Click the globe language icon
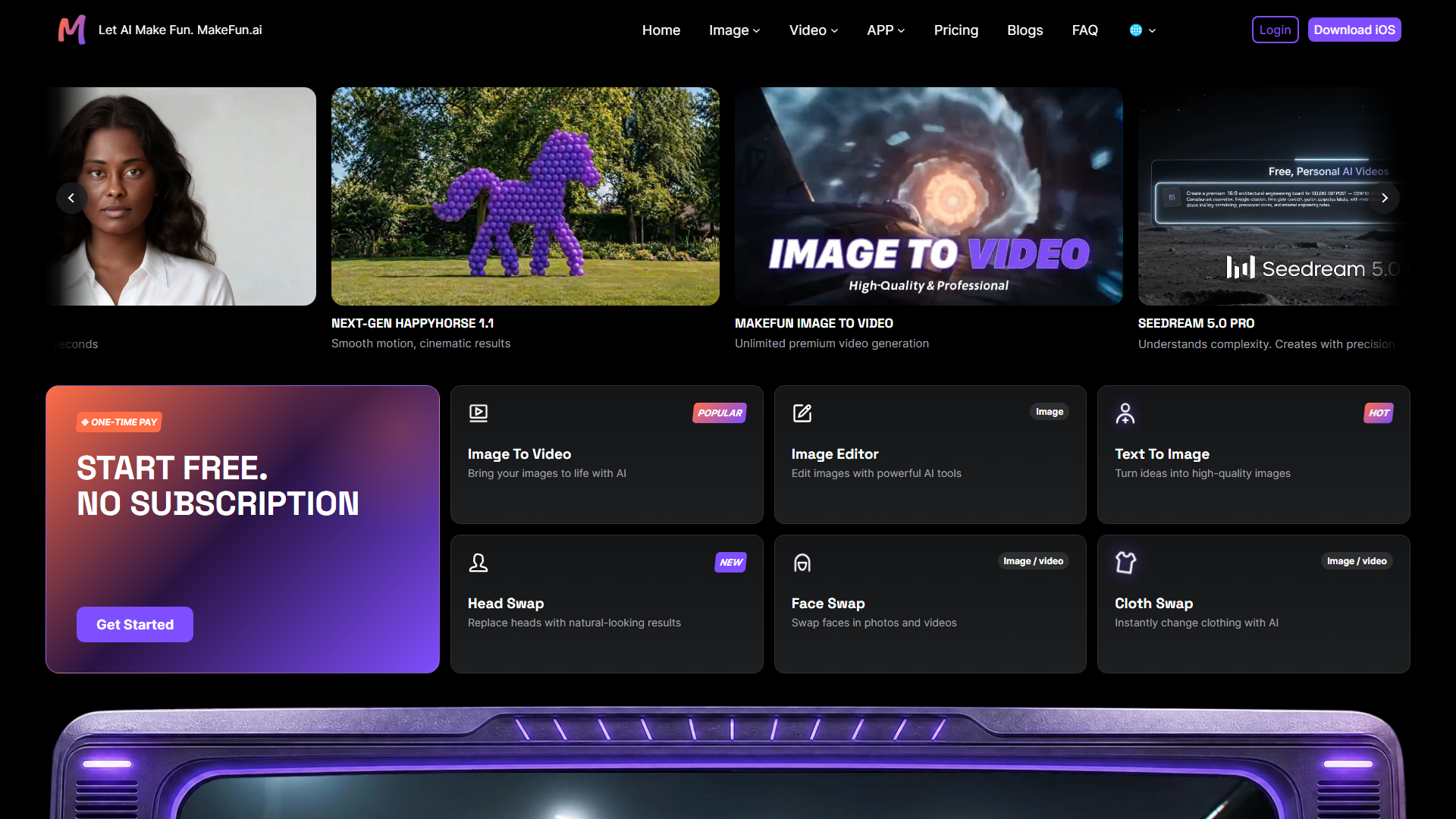Viewport: 1456px width, 819px height. 1135,30
